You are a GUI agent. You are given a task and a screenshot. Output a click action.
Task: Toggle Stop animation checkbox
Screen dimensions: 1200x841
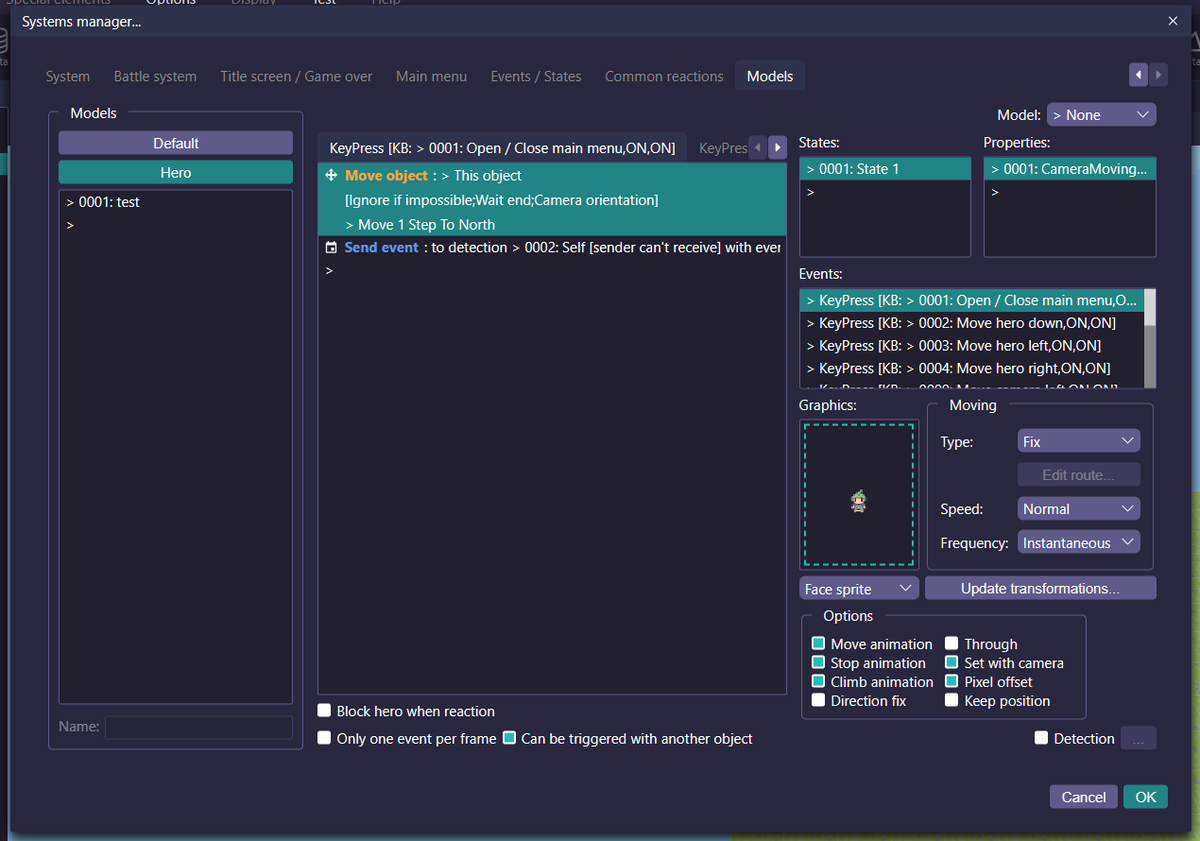(818, 663)
